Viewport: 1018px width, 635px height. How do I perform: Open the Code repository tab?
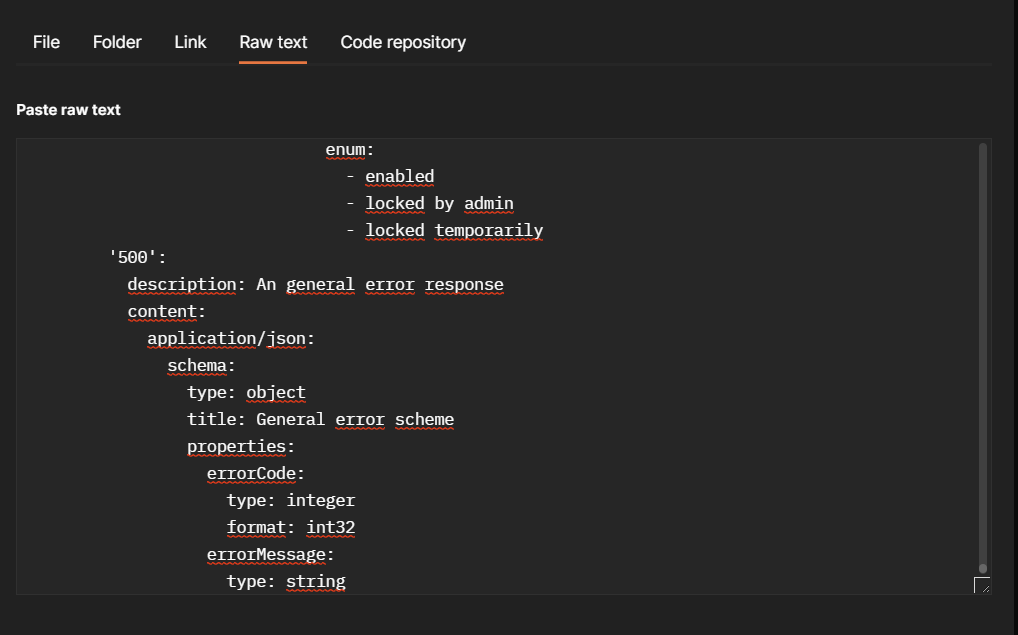[403, 42]
